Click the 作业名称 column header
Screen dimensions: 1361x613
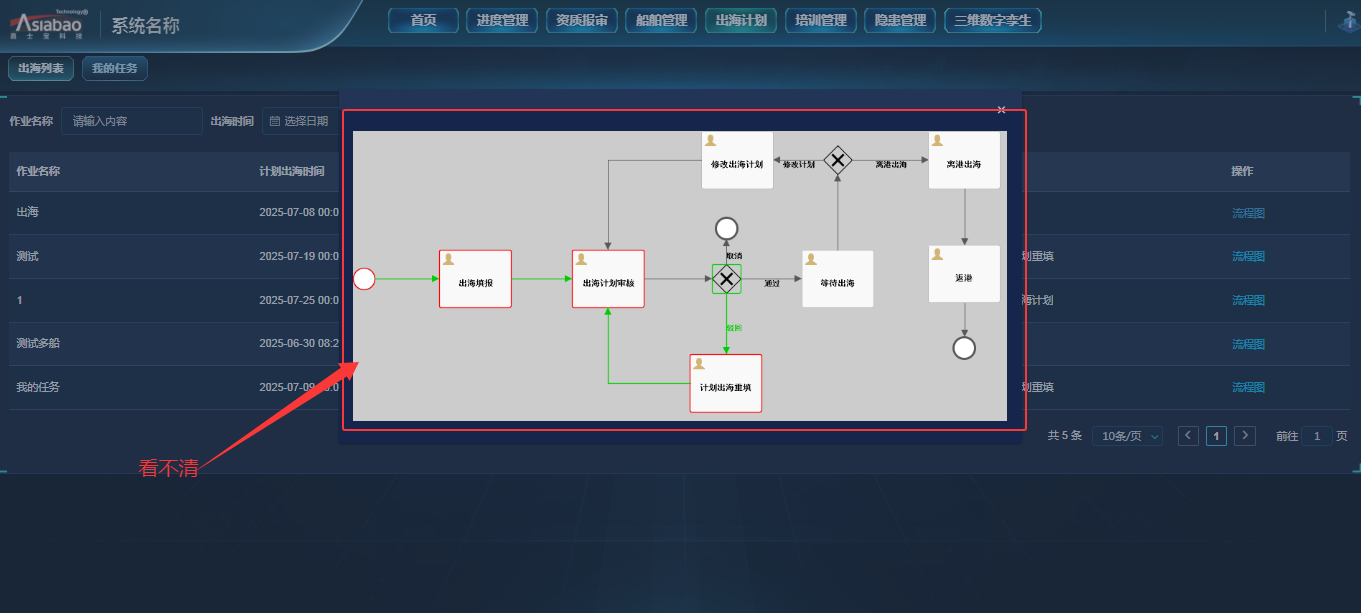(x=38, y=171)
